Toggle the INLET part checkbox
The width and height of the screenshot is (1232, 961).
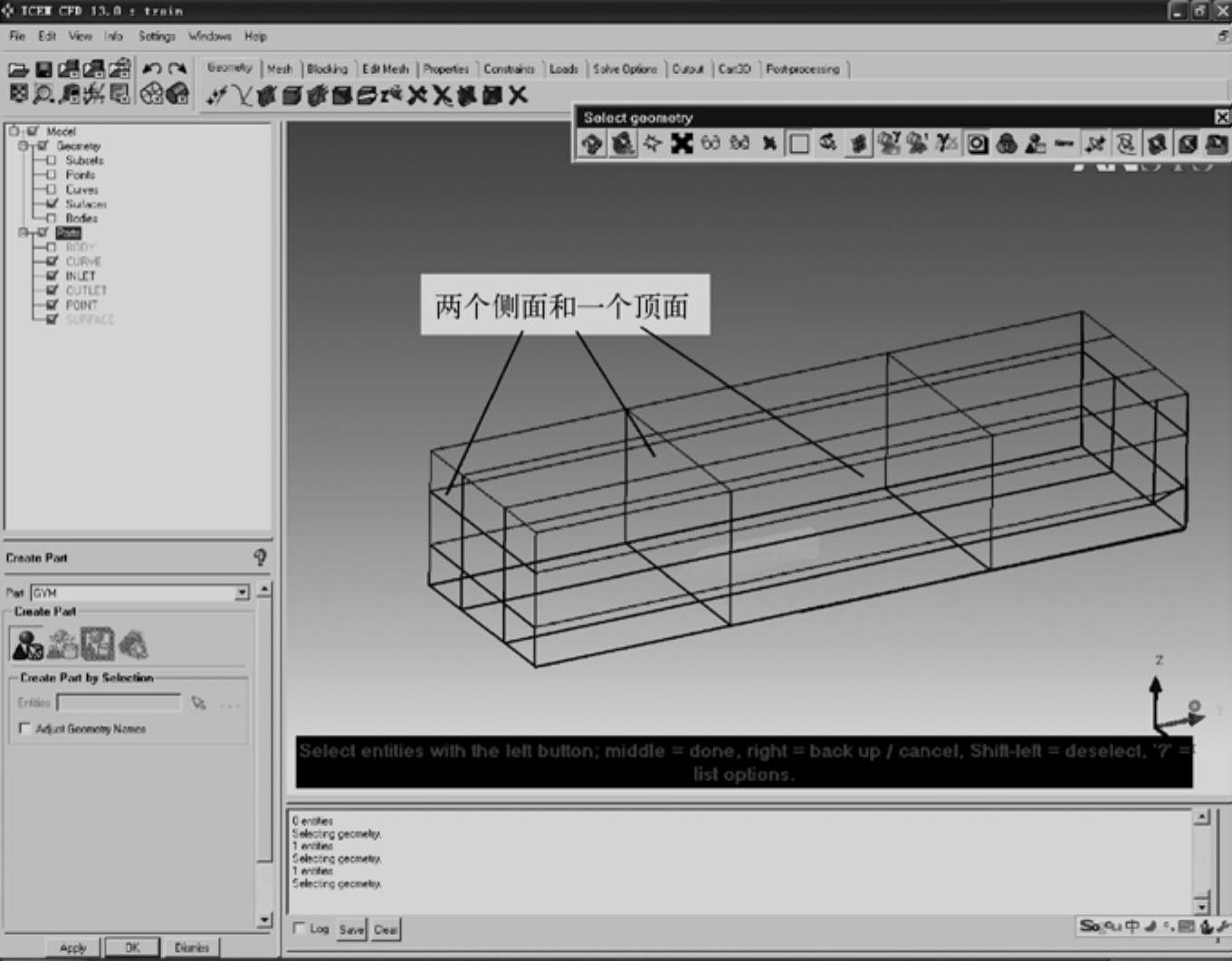(52, 276)
